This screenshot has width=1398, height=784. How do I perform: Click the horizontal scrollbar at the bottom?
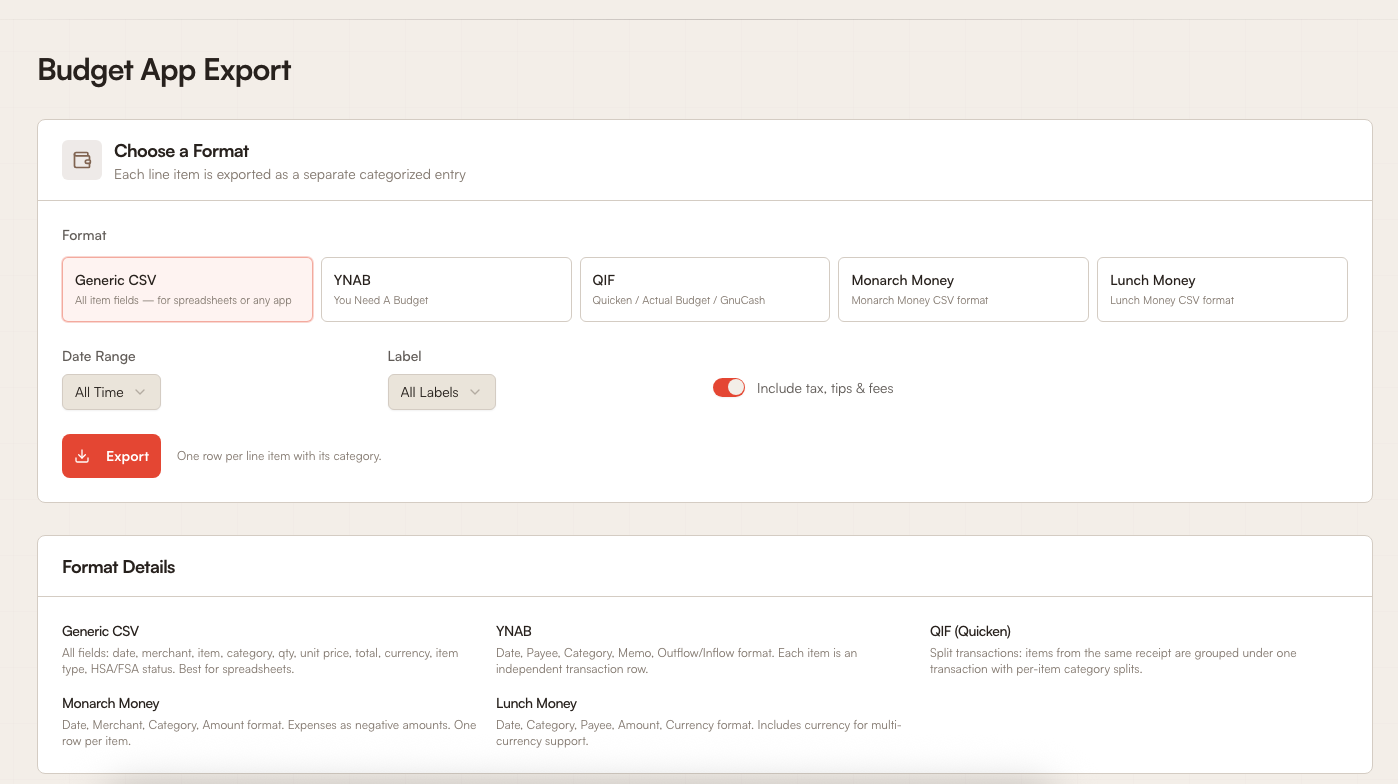tap(700, 779)
